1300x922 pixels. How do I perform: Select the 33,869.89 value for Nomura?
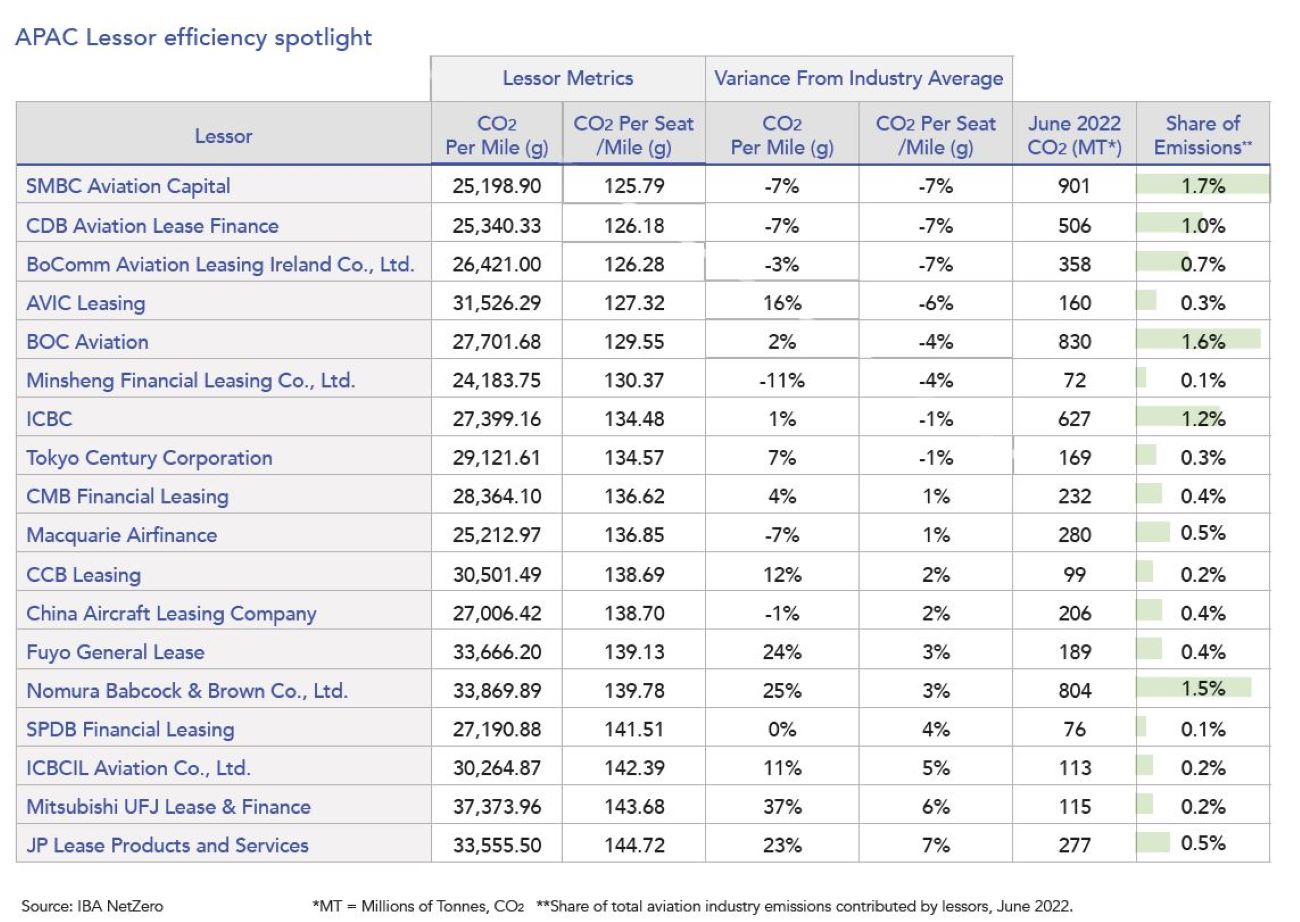[496, 691]
